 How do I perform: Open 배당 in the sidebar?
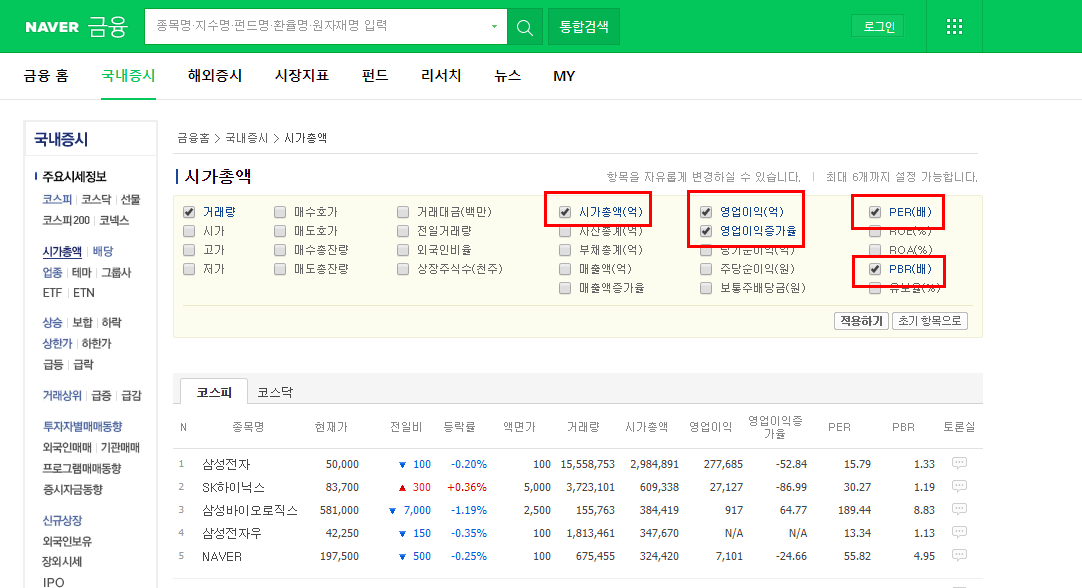point(103,251)
